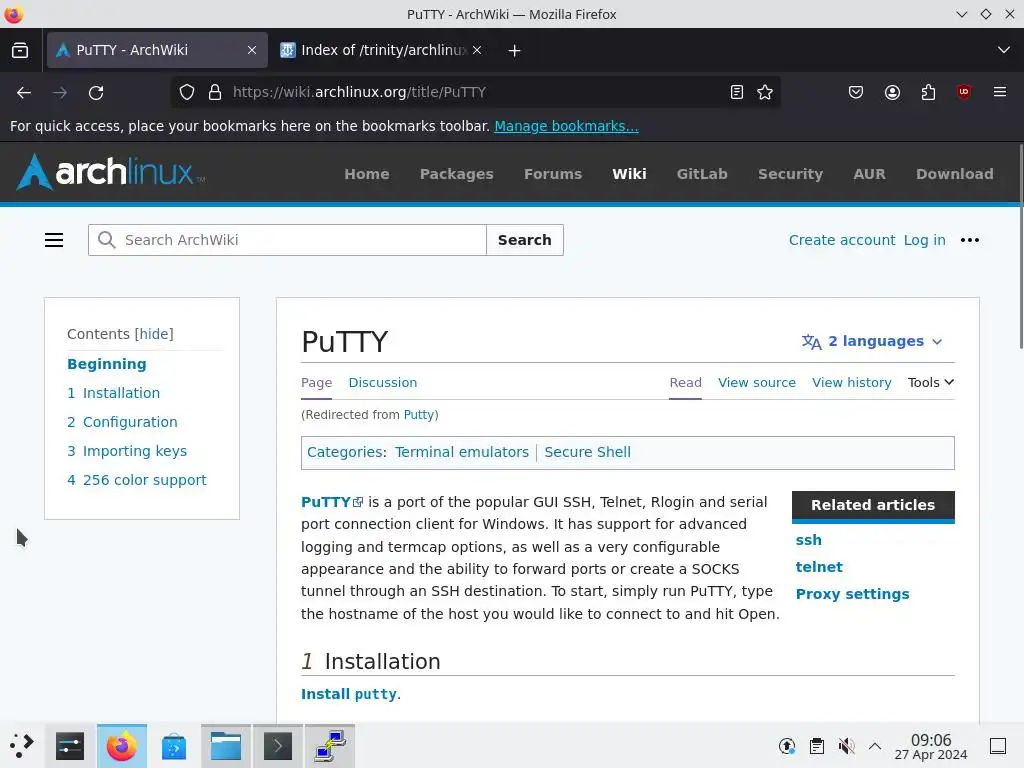Open the Secure Shell category
The height and width of the screenshot is (768, 1024).
tap(587, 453)
